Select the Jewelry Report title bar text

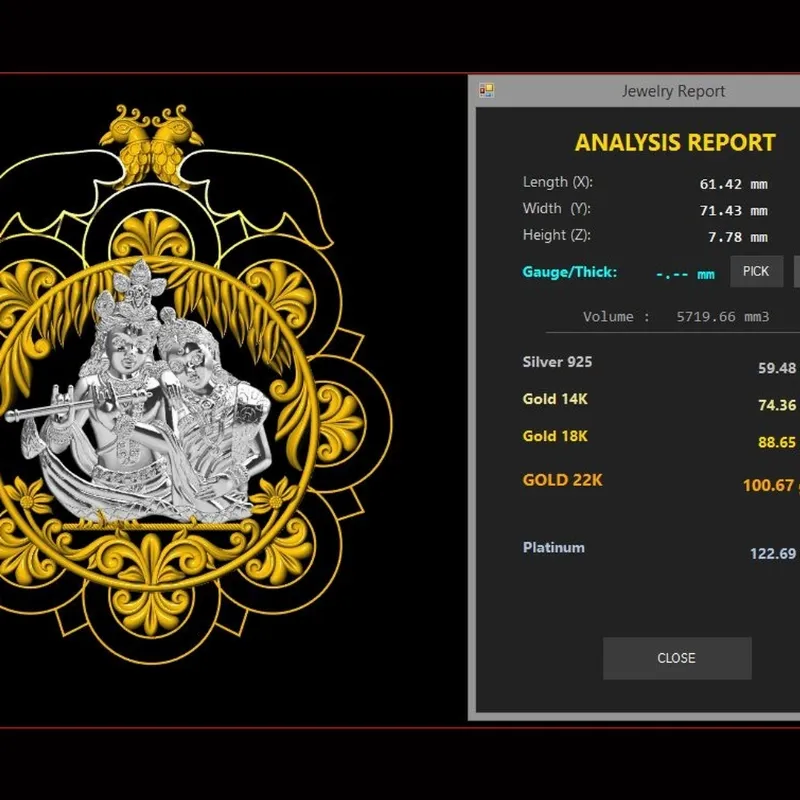coord(673,91)
